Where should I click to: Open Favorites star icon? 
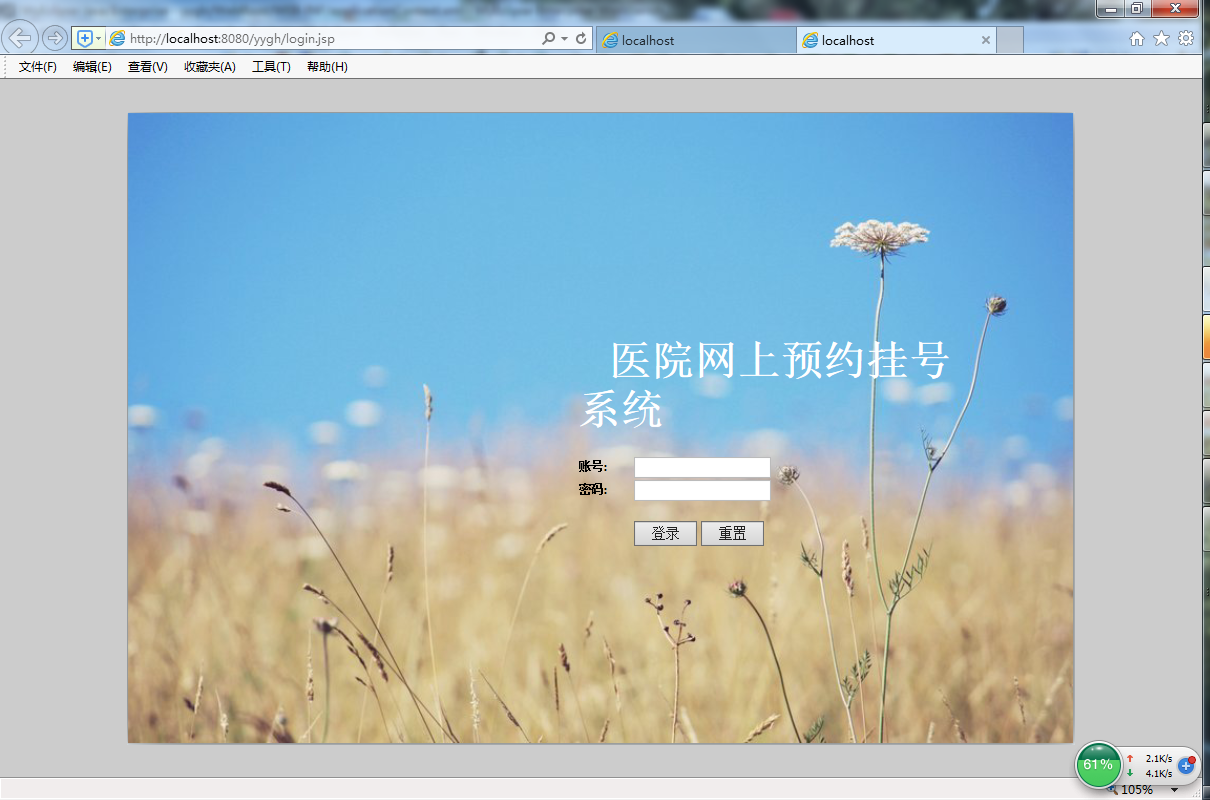click(1161, 38)
